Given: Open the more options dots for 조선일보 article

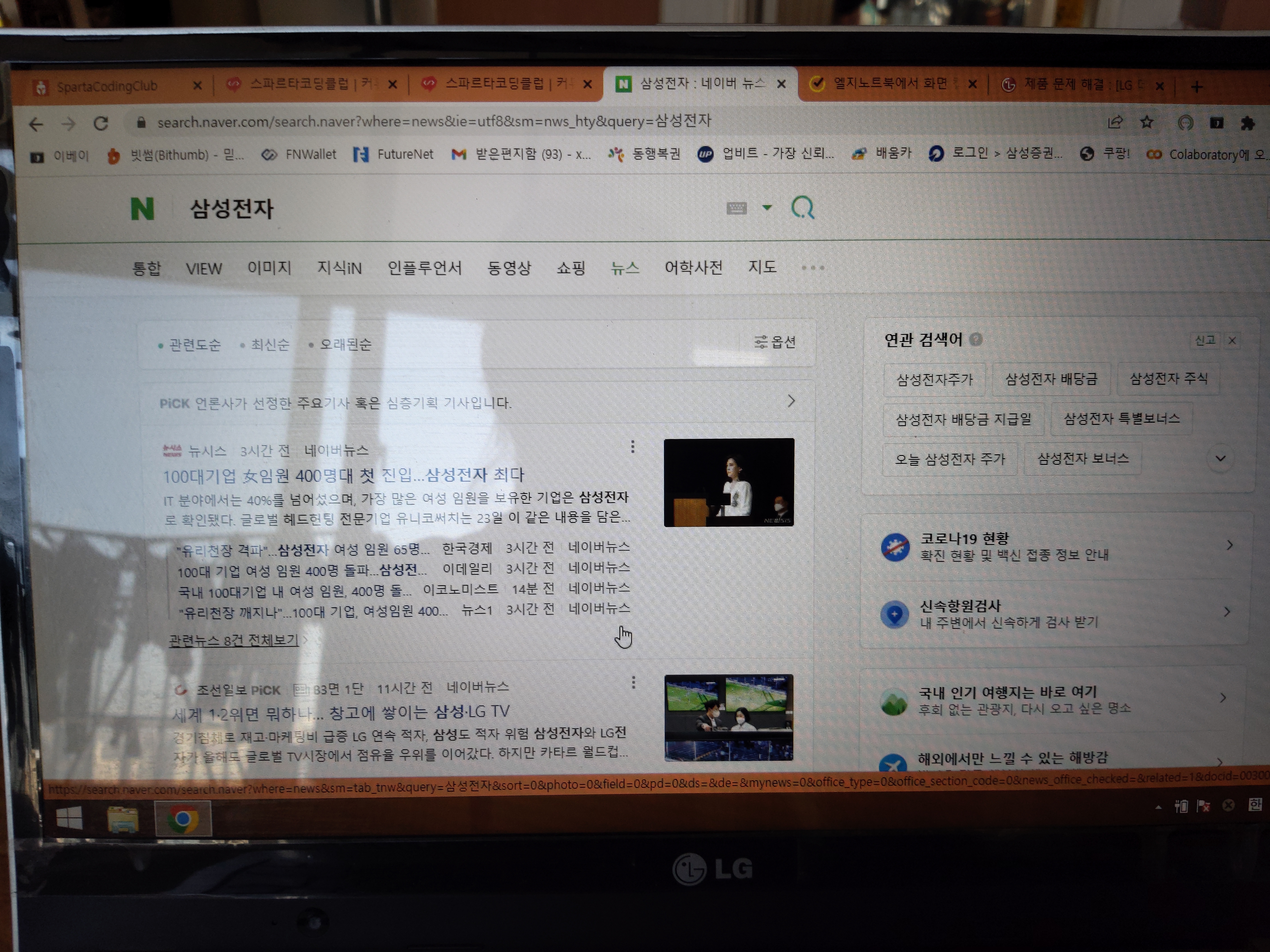Looking at the screenshot, I should [633, 682].
